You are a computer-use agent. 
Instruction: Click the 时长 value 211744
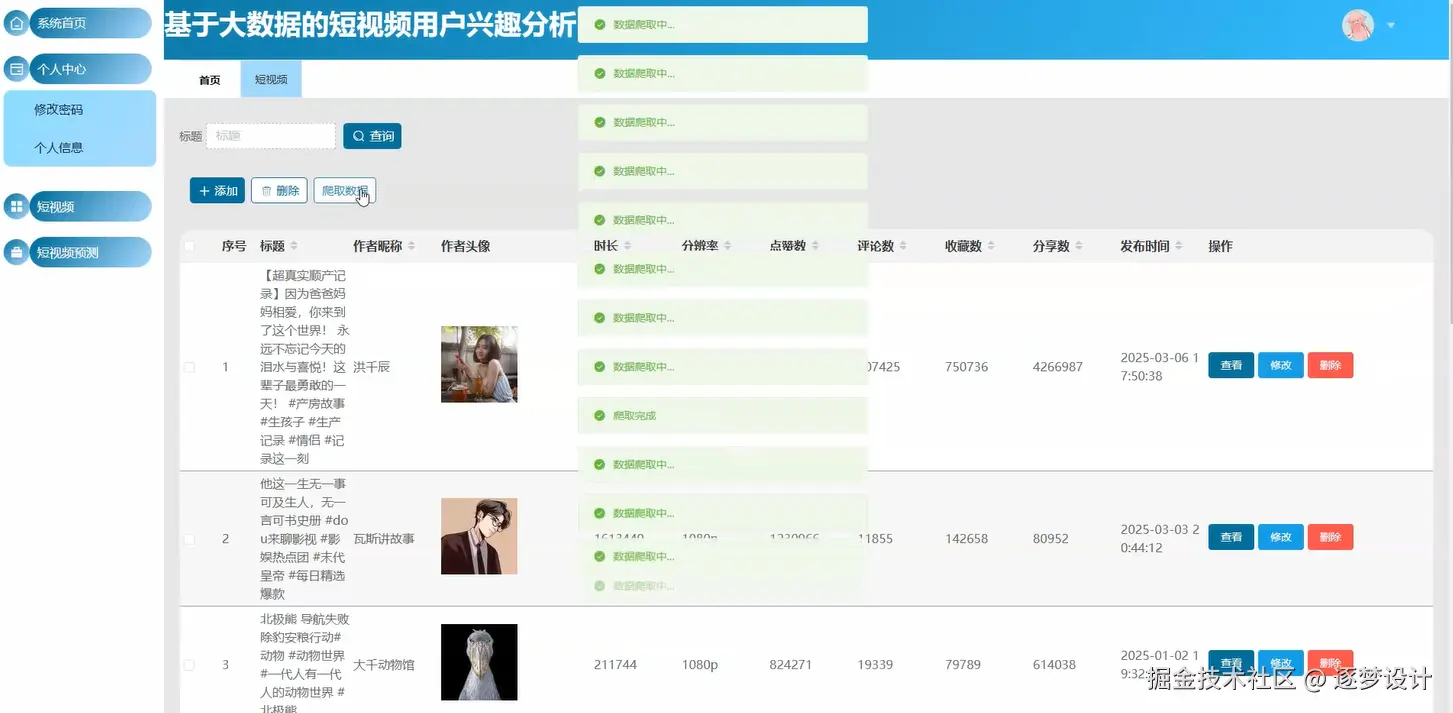tap(615, 665)
